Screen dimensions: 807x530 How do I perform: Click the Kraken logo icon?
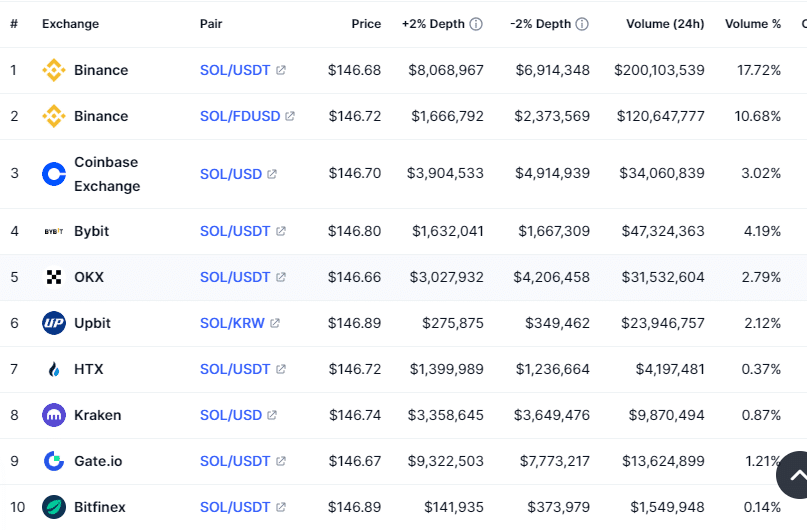click(54, 415)
